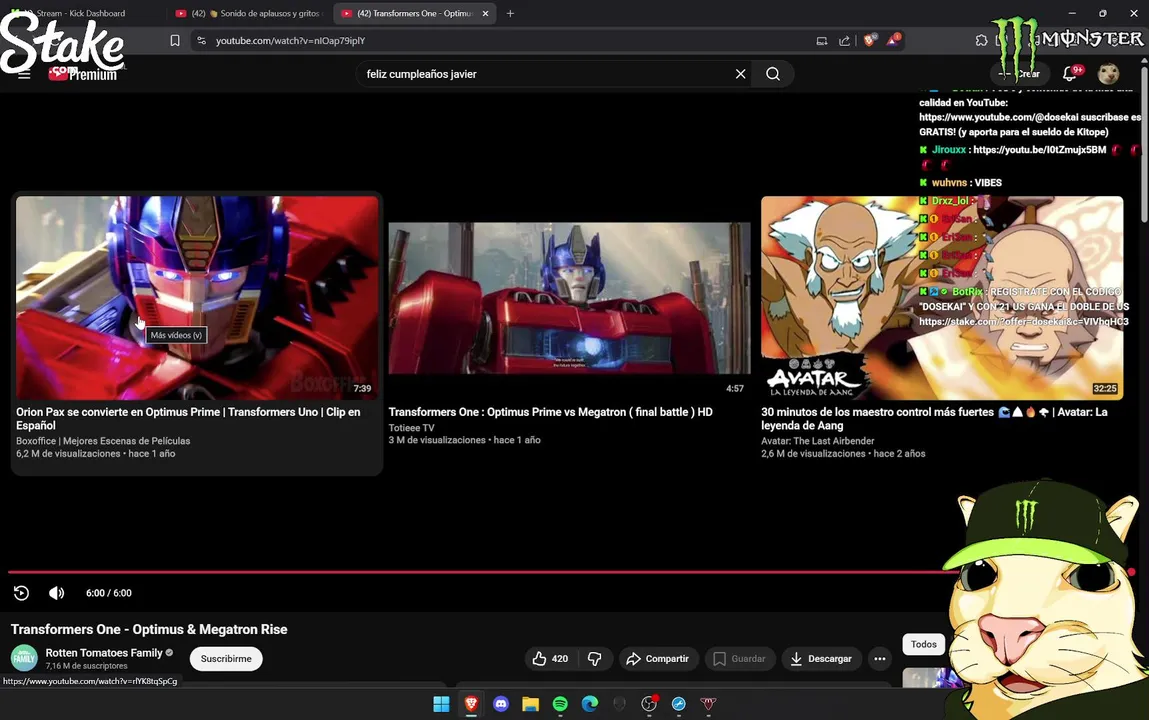Screen dimensions: 1149x720
Task: Open the blue wrench app in taskbar
Action: pyautogui.click(x=679, y=704)
